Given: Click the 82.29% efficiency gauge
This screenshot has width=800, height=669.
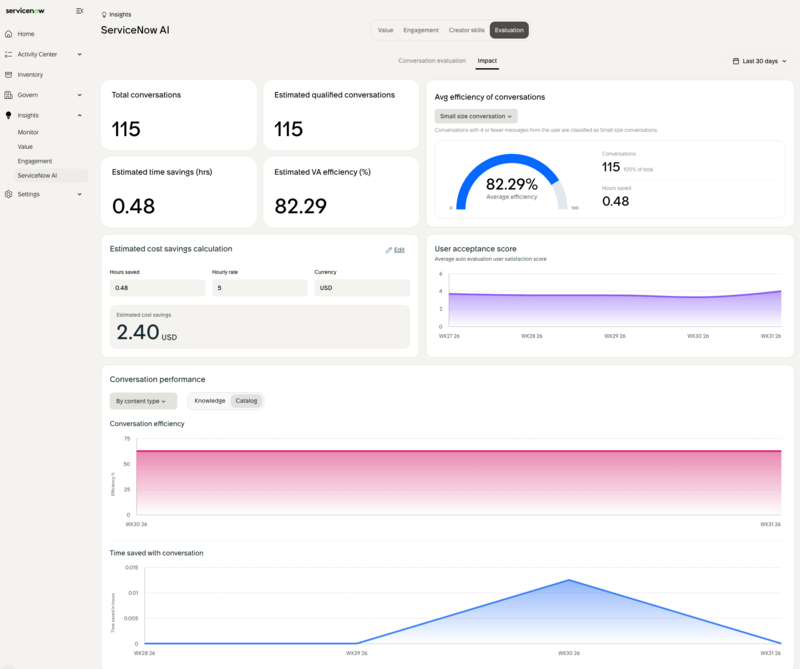Looking at the screenshot, I should (x=511, y=183).
